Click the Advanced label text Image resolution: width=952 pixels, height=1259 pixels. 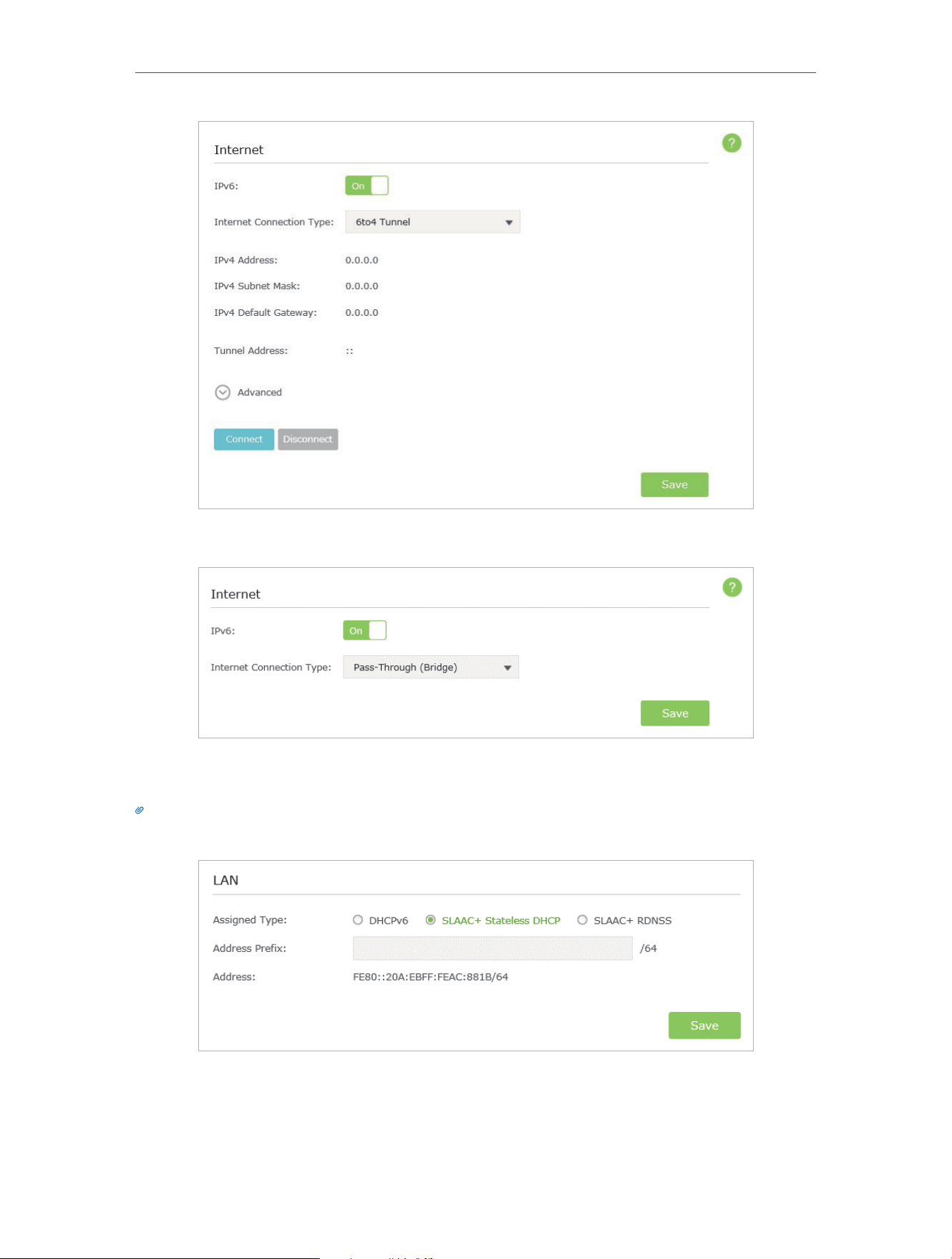tap(260, 392)
